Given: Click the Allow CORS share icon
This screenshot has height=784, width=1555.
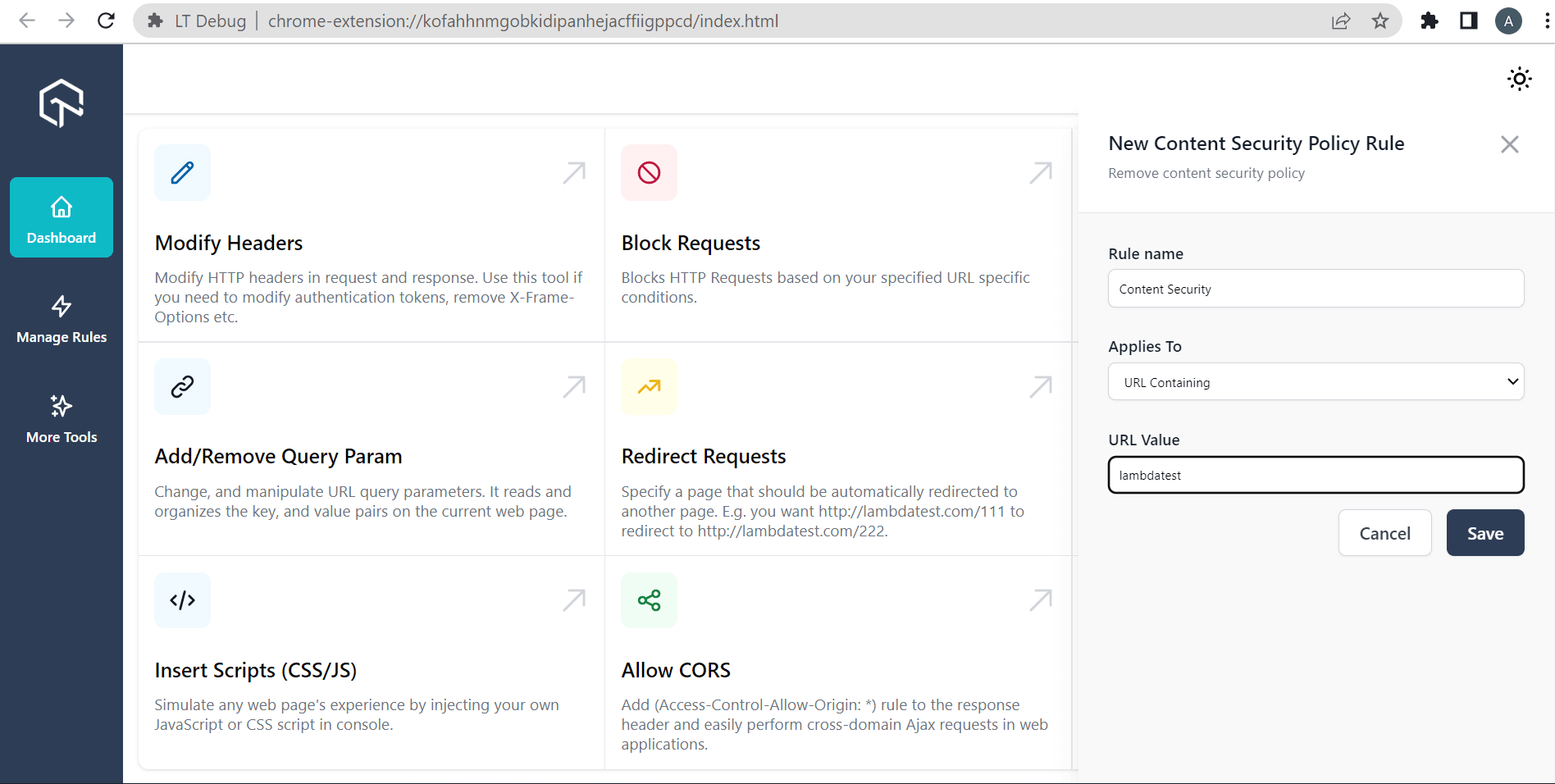Looking at the screenshot, I should click(649, 599).
